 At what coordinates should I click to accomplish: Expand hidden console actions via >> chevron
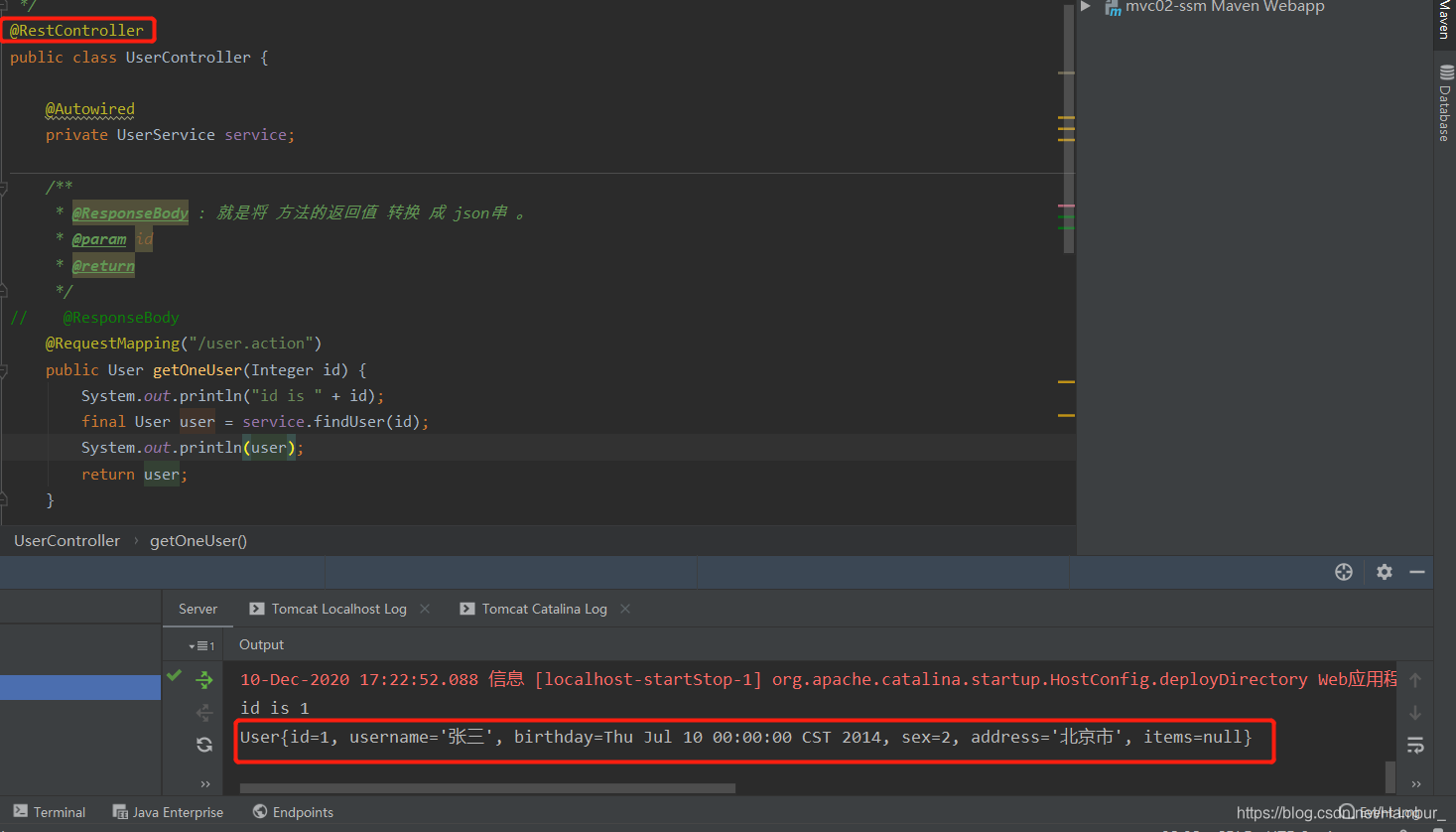coord(1415,784)
